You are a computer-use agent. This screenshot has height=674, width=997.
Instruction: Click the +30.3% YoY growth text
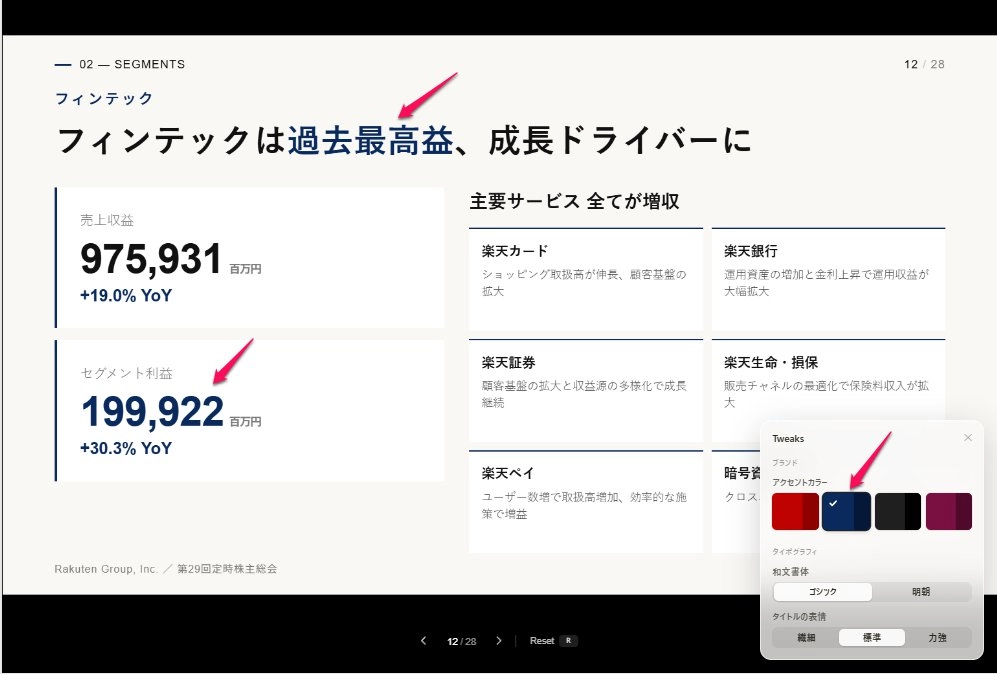coord(126,448)
